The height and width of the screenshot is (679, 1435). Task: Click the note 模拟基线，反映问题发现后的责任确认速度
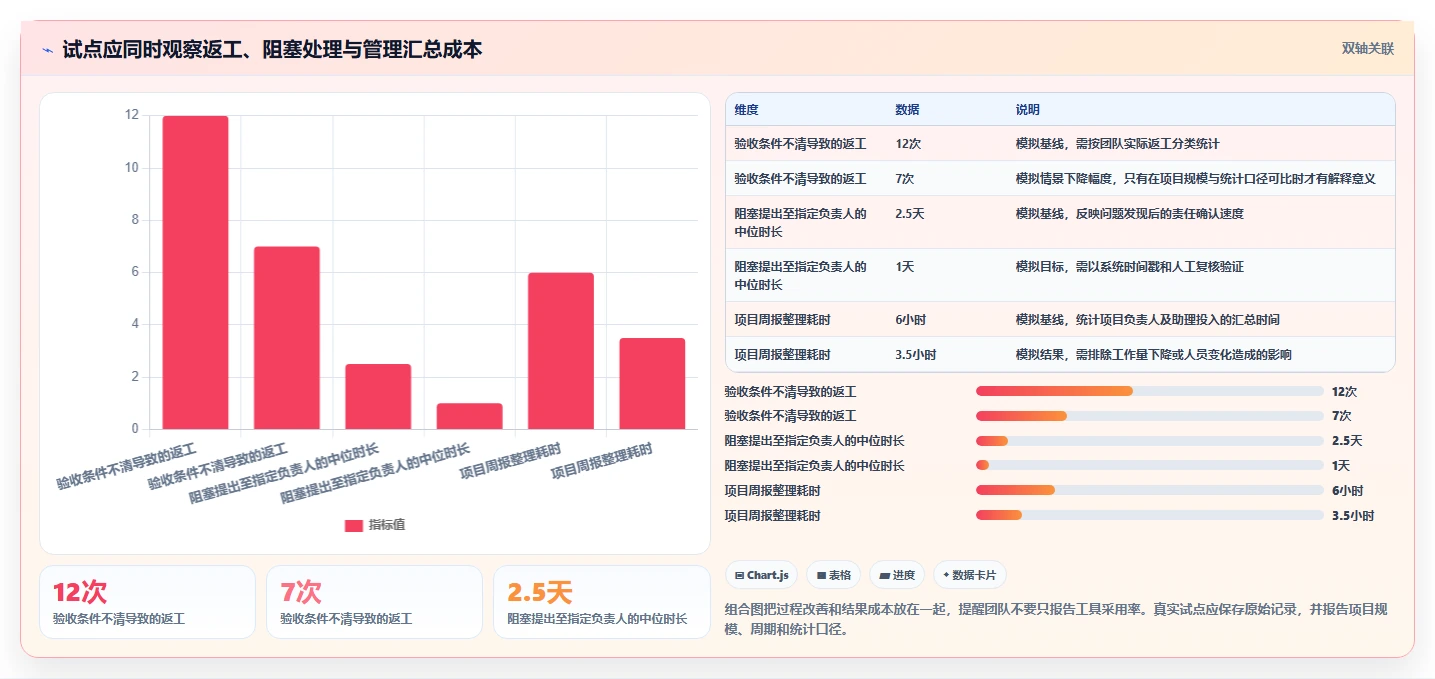[x=1130, y=214]
